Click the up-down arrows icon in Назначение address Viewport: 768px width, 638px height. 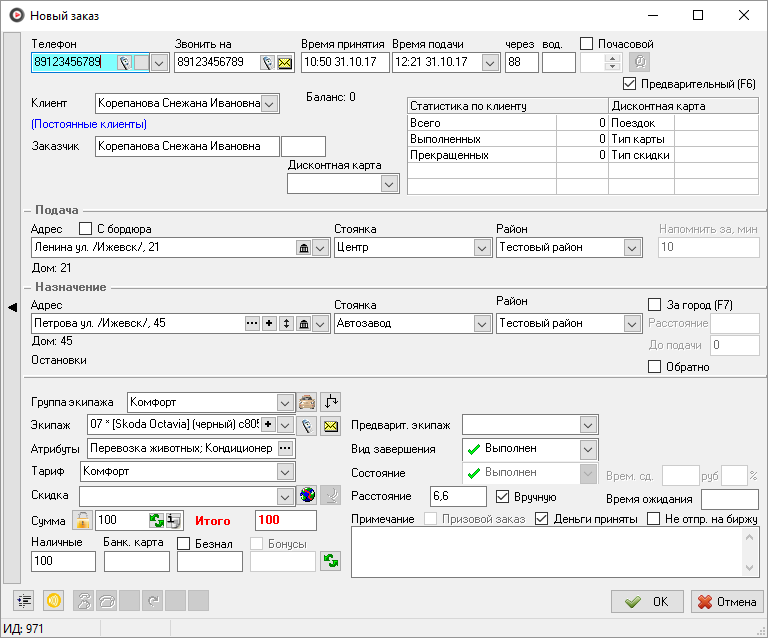287,323
